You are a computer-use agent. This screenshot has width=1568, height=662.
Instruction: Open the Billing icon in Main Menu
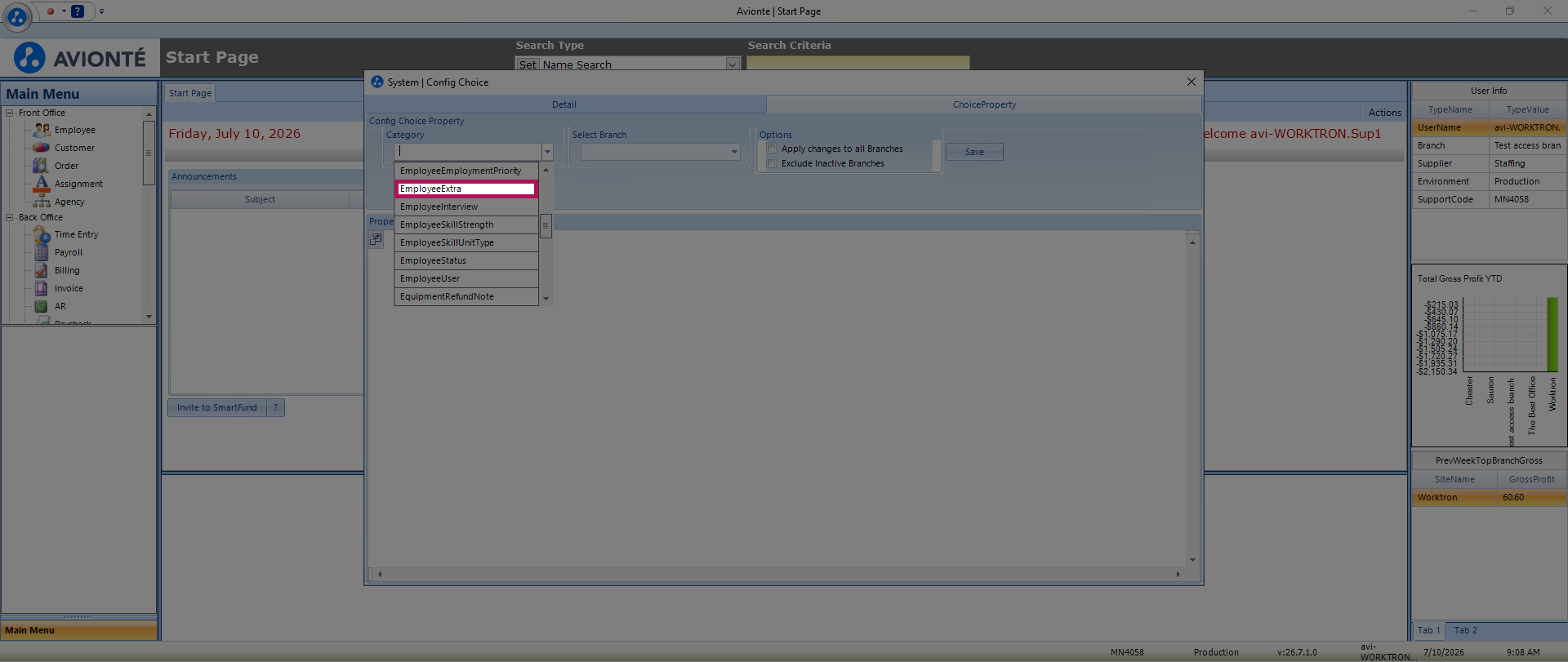tap(42, 270)
